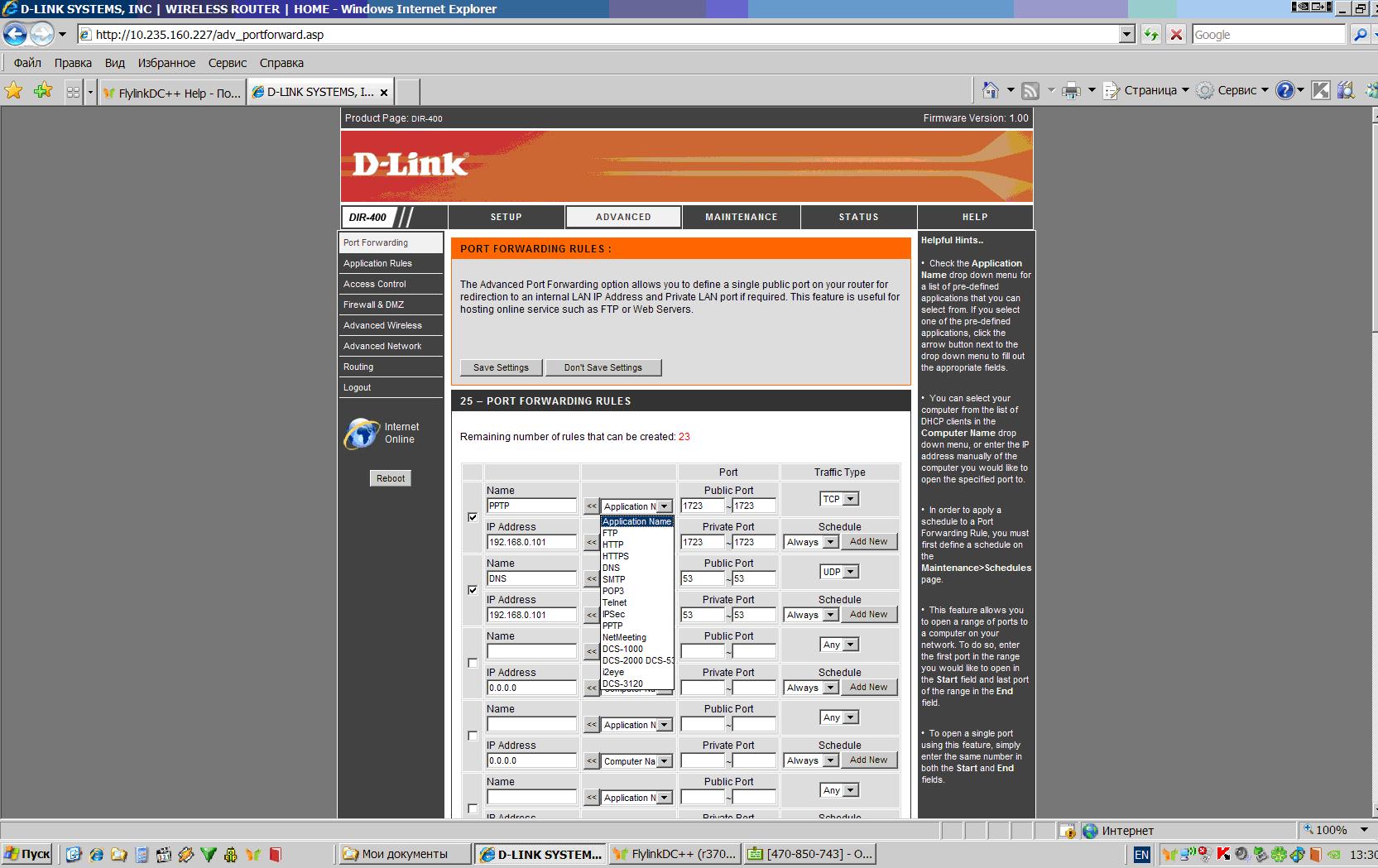Screen dimensions: 1378x868
Task: Click the Home icon in the command bar
Action: pyautogui.click(x=990, y=90)
